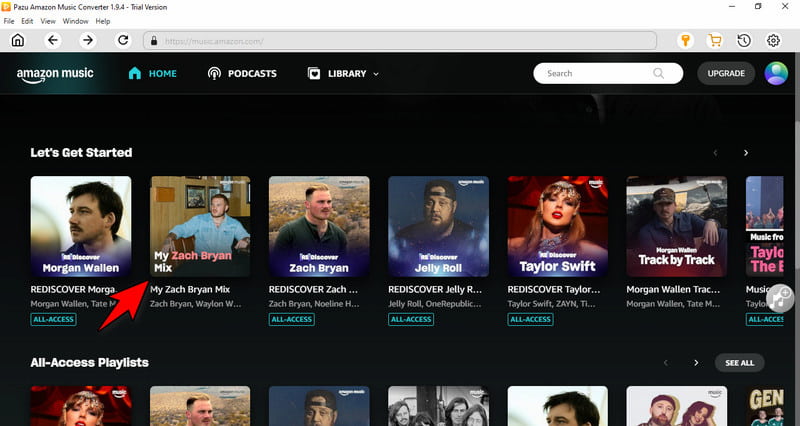The width and height of the screenshot is (800, 426).
Task: Open the registration key icon
Action: click(x=686, y=40)
